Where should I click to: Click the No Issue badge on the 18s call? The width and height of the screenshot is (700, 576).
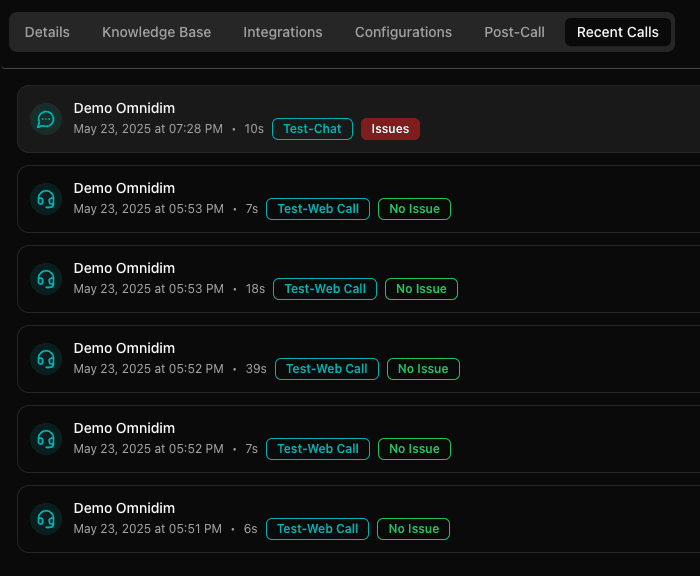pyautogui.click(x=421, y=289)
